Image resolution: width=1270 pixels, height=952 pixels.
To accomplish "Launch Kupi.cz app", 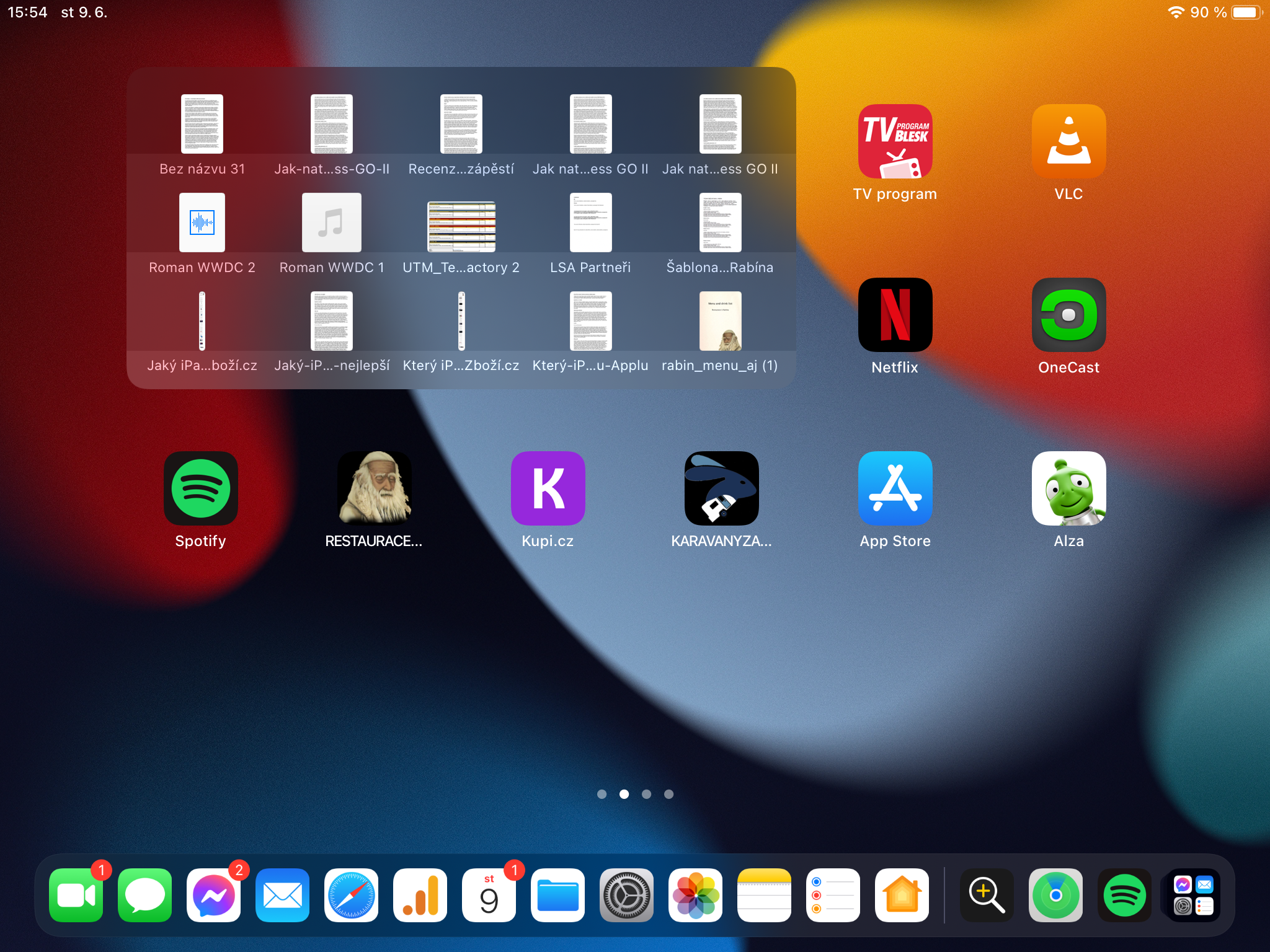I will tap(548, 488).
